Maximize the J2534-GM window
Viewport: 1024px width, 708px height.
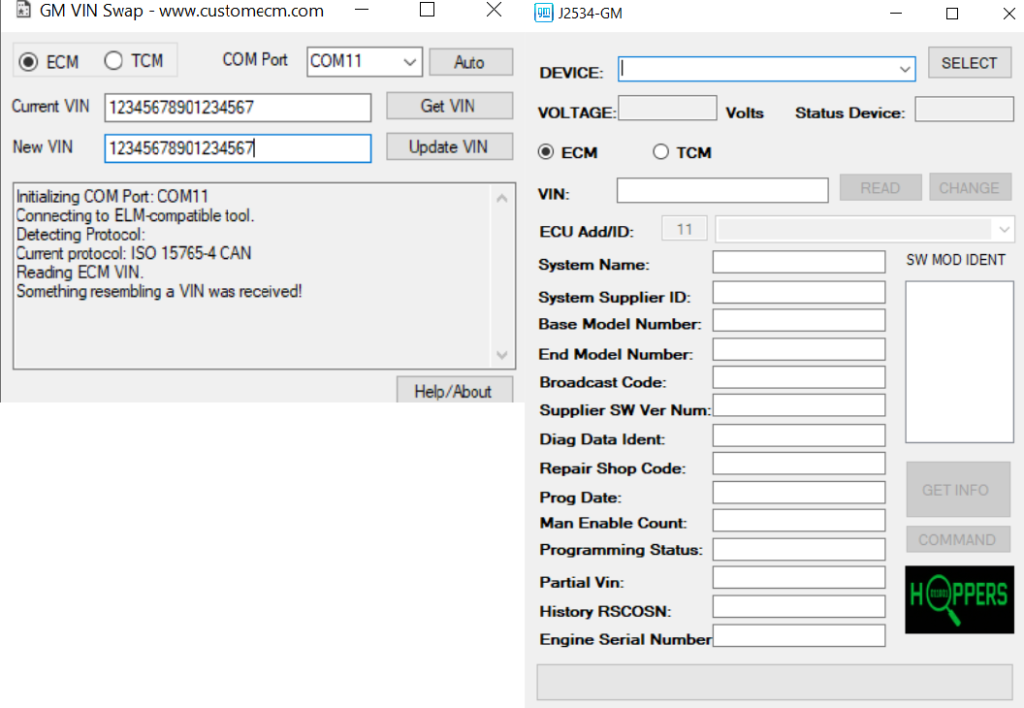point(952,14)
